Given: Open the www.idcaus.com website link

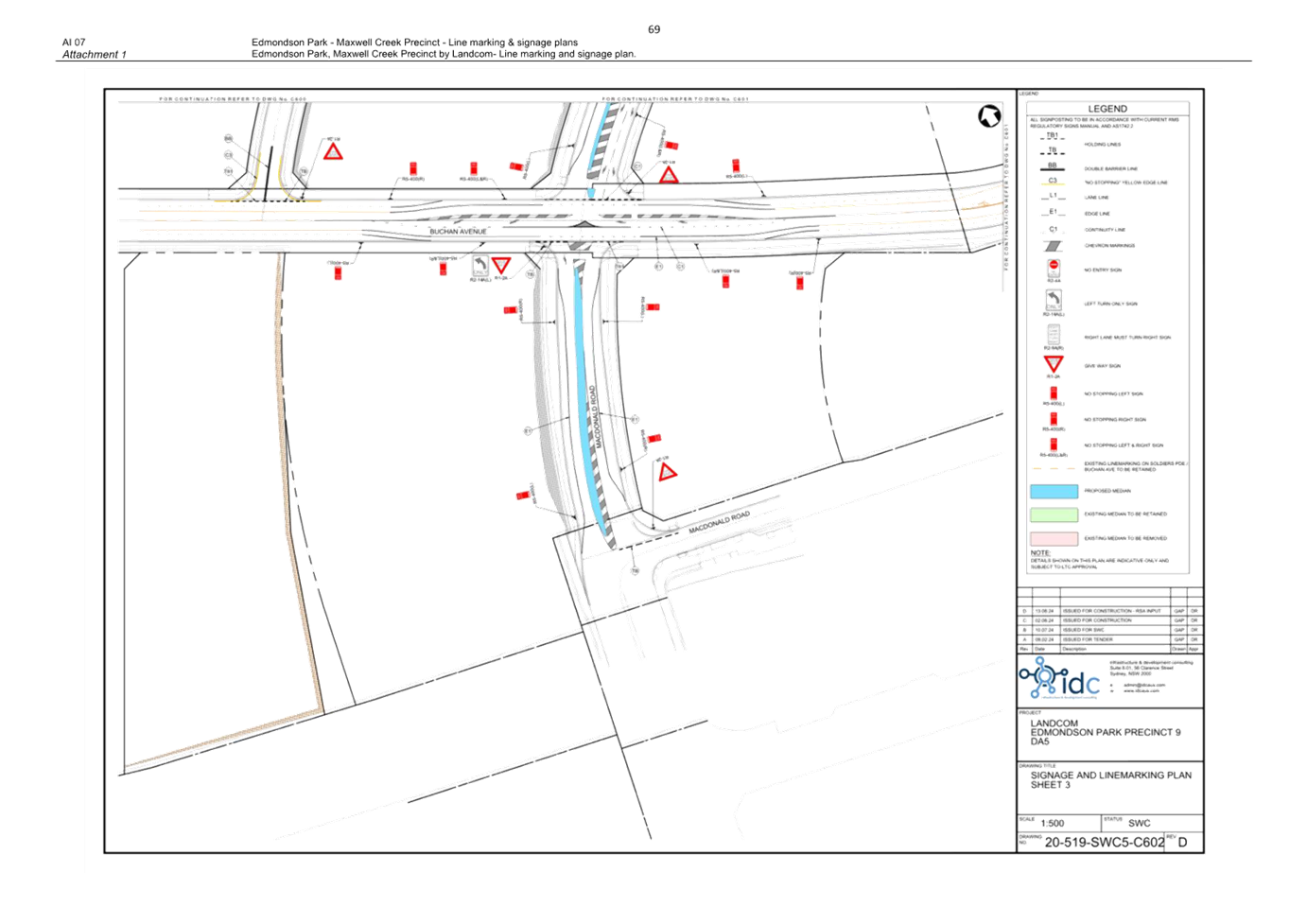Looking at the screenshot, I should [x=1142, y=690].
